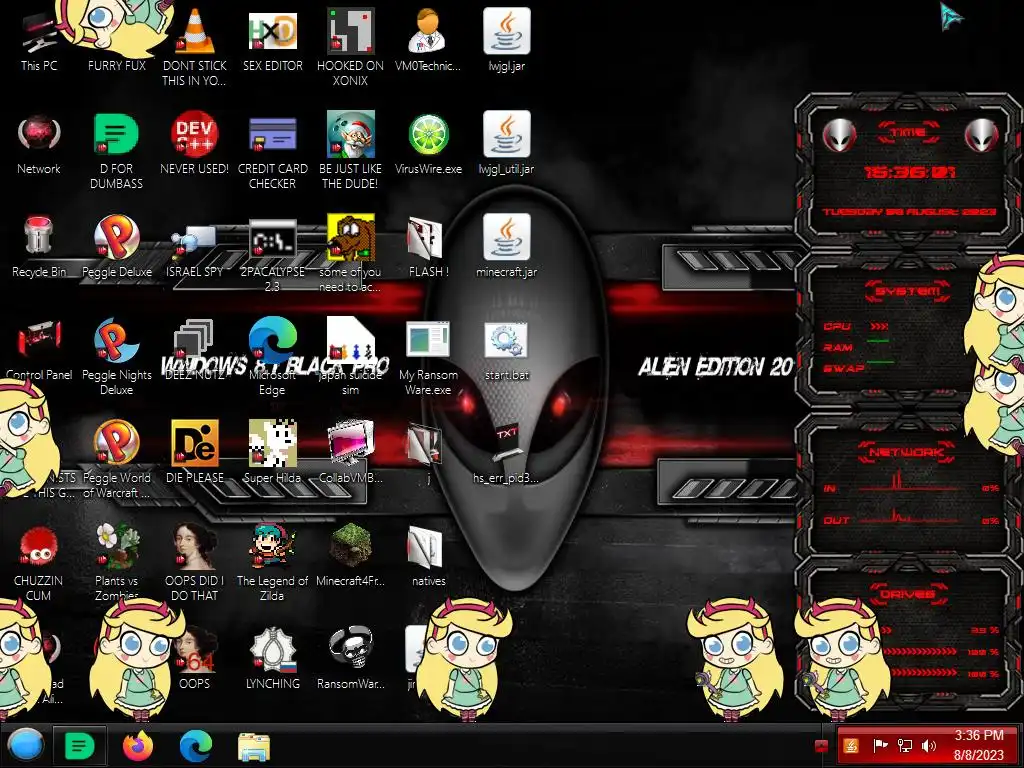This screenshot has width=1024, height=768.
Task: Open ISRAEL SPY desktop icon
Action: 195,240
